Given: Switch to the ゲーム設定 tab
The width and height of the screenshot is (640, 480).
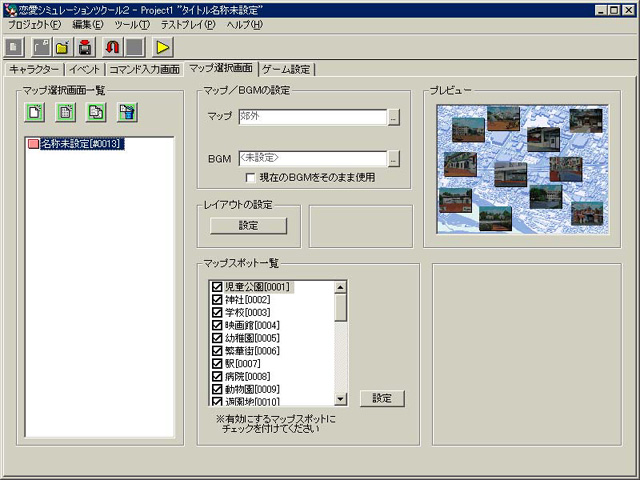Looking at the screenshot, I should pos(286,69).
